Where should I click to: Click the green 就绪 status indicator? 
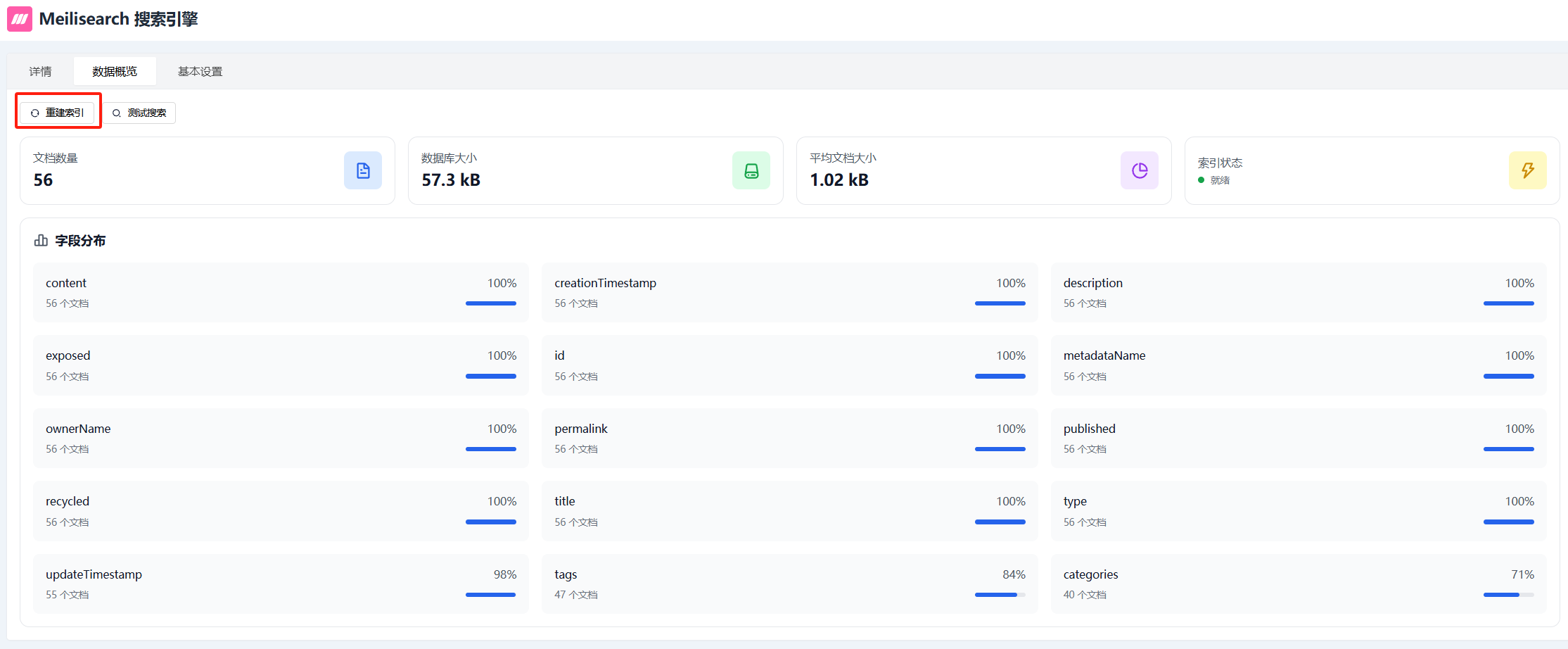click(1202, 180)
